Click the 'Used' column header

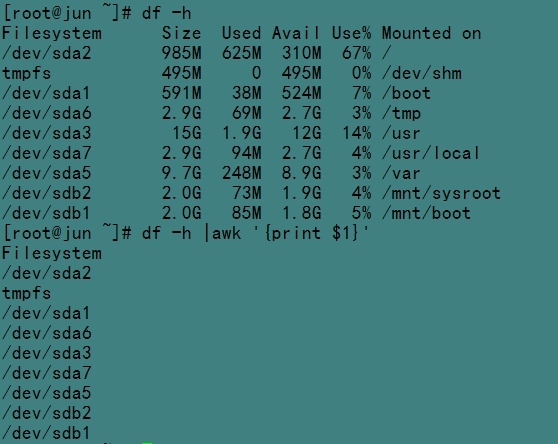pyautogui.click(x=241, y=33)
